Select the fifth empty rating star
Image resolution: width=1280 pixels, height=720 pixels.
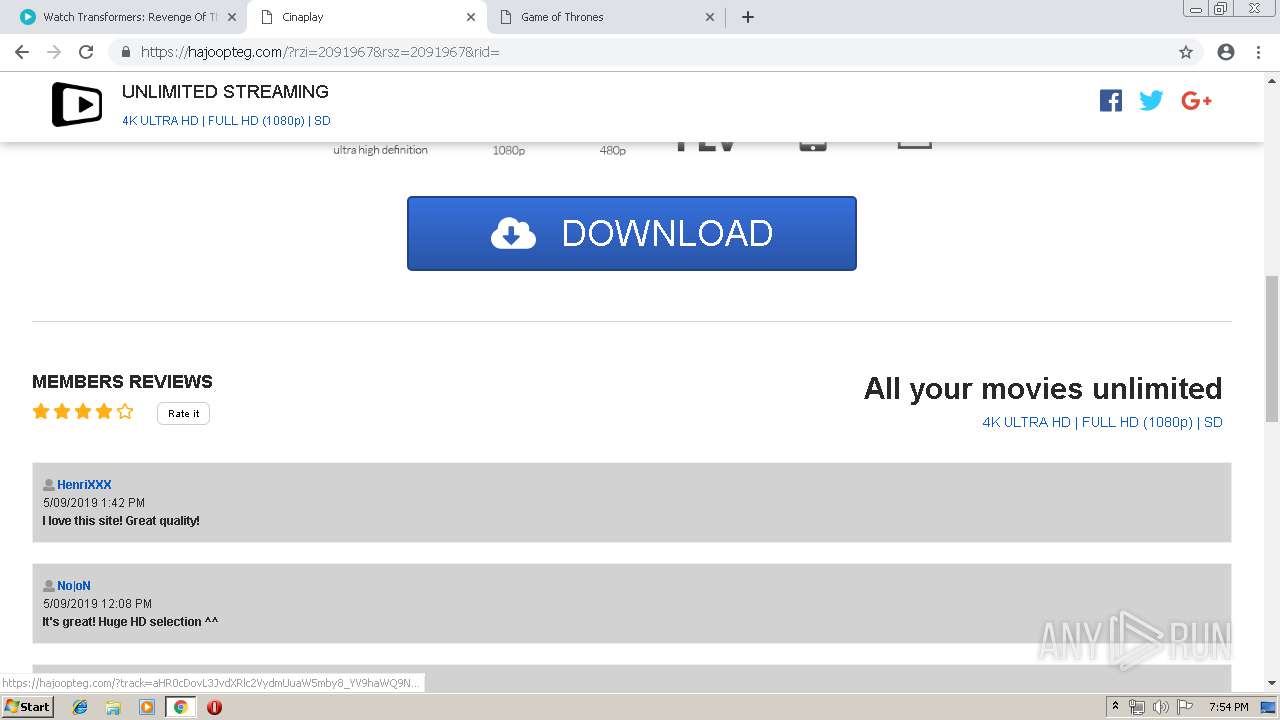(125, 411)
